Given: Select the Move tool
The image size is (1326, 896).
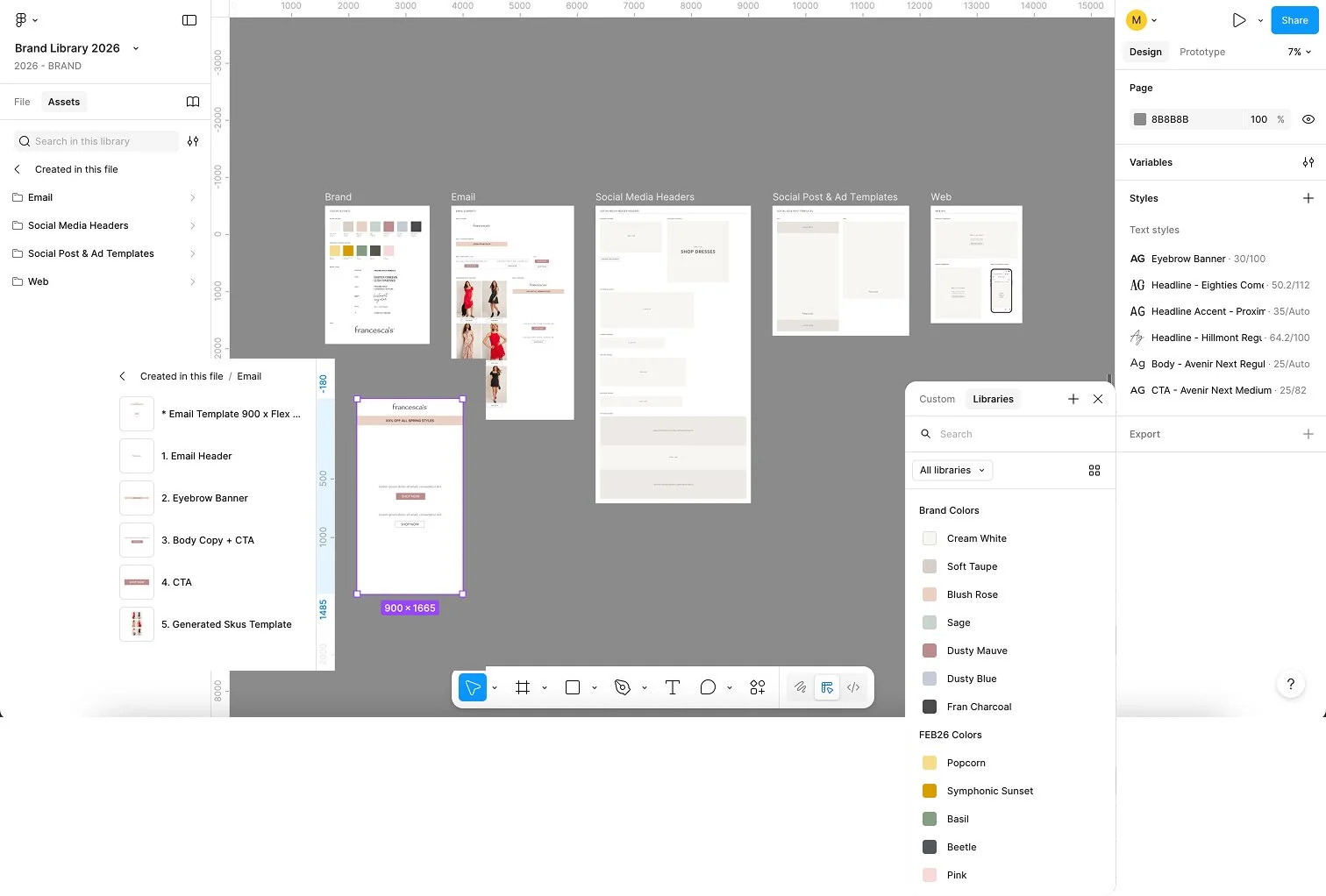Looking at the screenshot, I should pos(472,687).
